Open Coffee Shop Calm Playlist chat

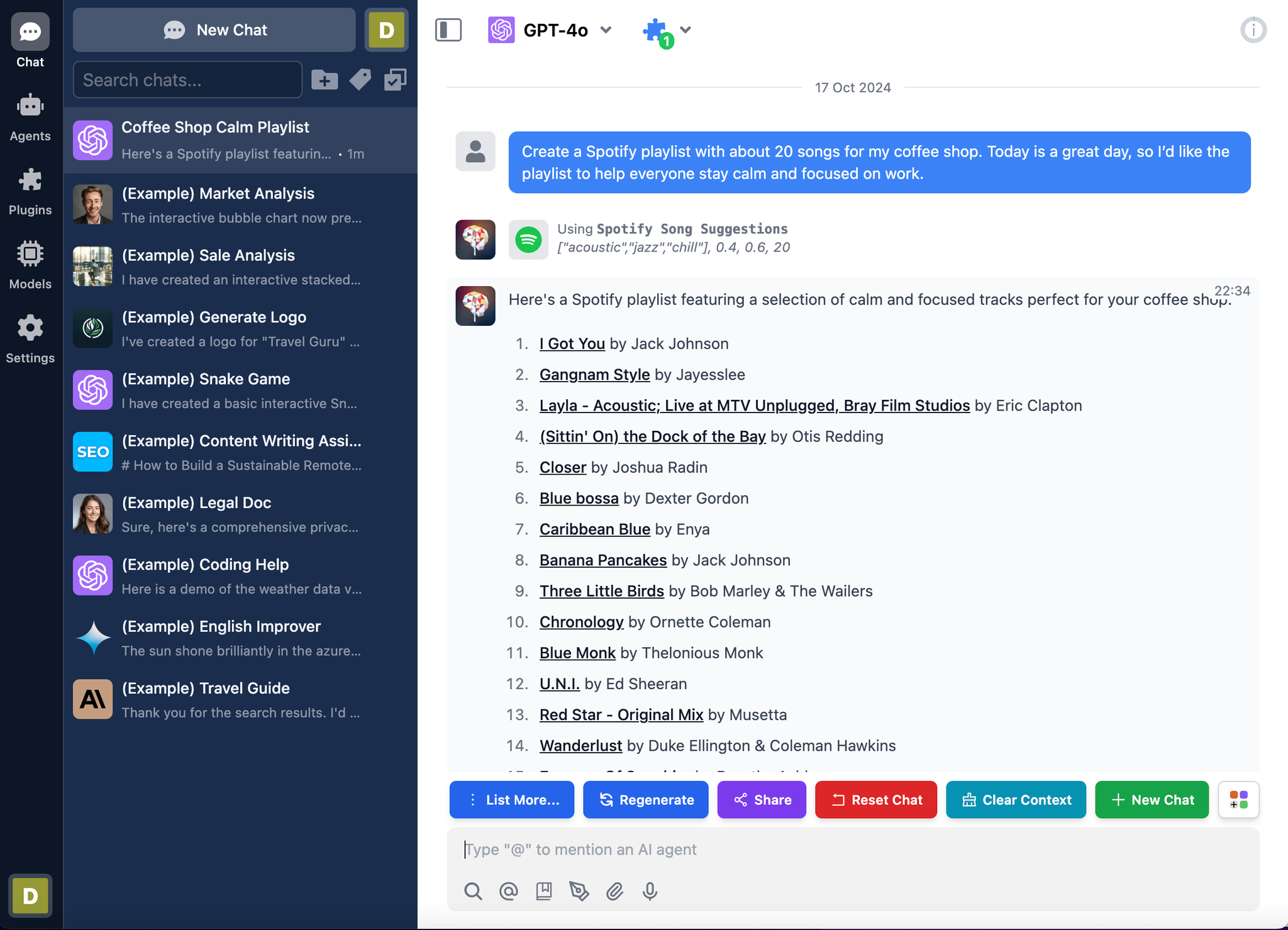click(x=240, y=140)
